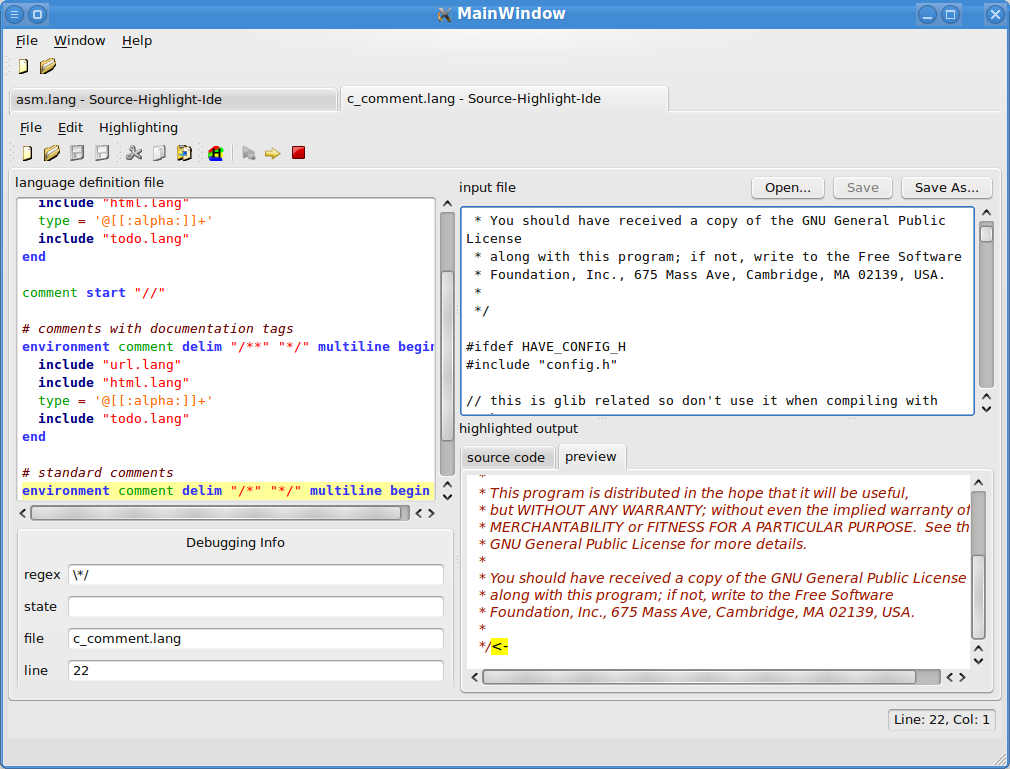Open the Window menu in the menu bar
The image size is (1010, 769).
click(79, 41)
